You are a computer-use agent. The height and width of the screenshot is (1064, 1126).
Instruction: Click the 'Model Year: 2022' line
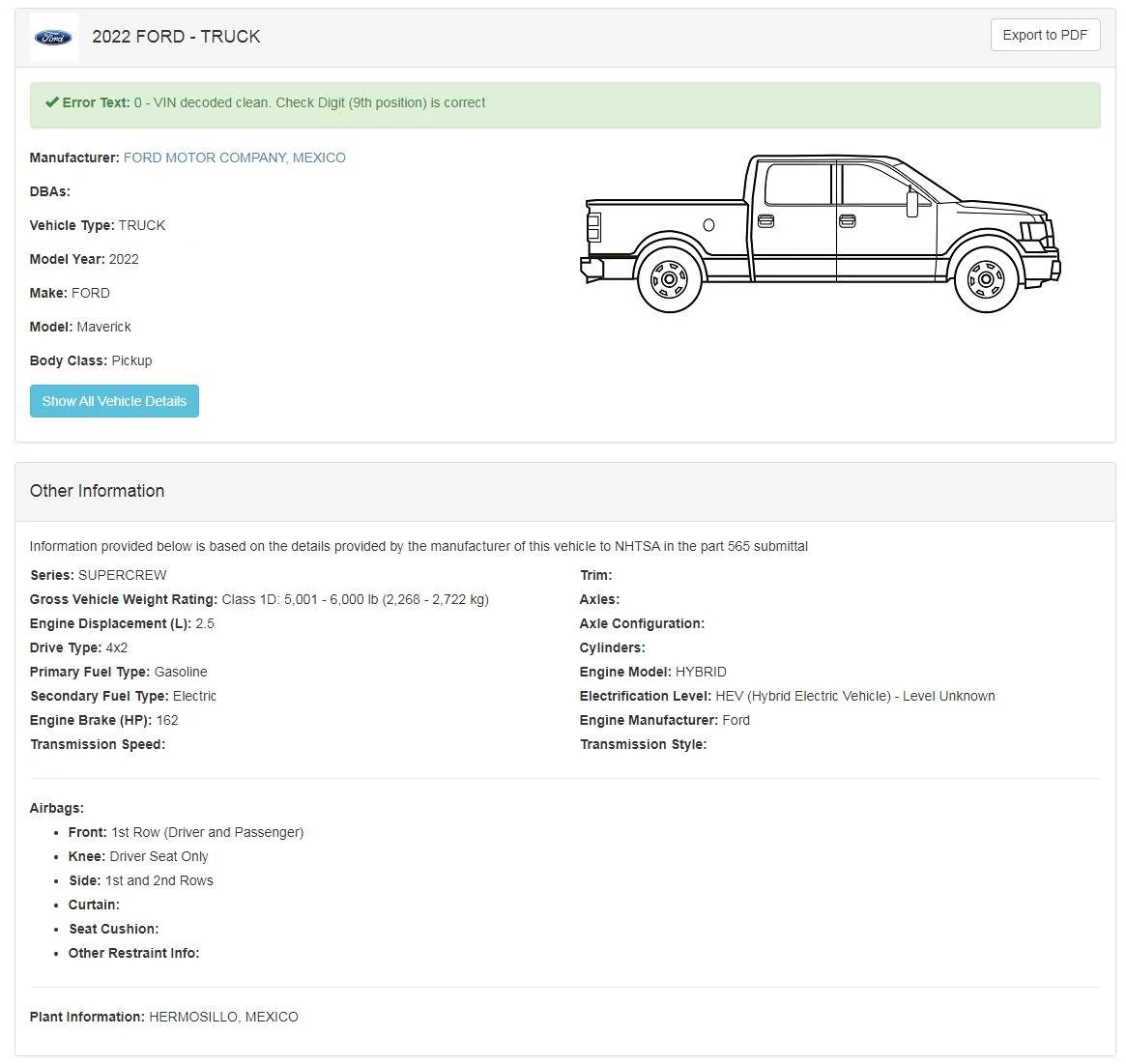[x=84, y=259]
